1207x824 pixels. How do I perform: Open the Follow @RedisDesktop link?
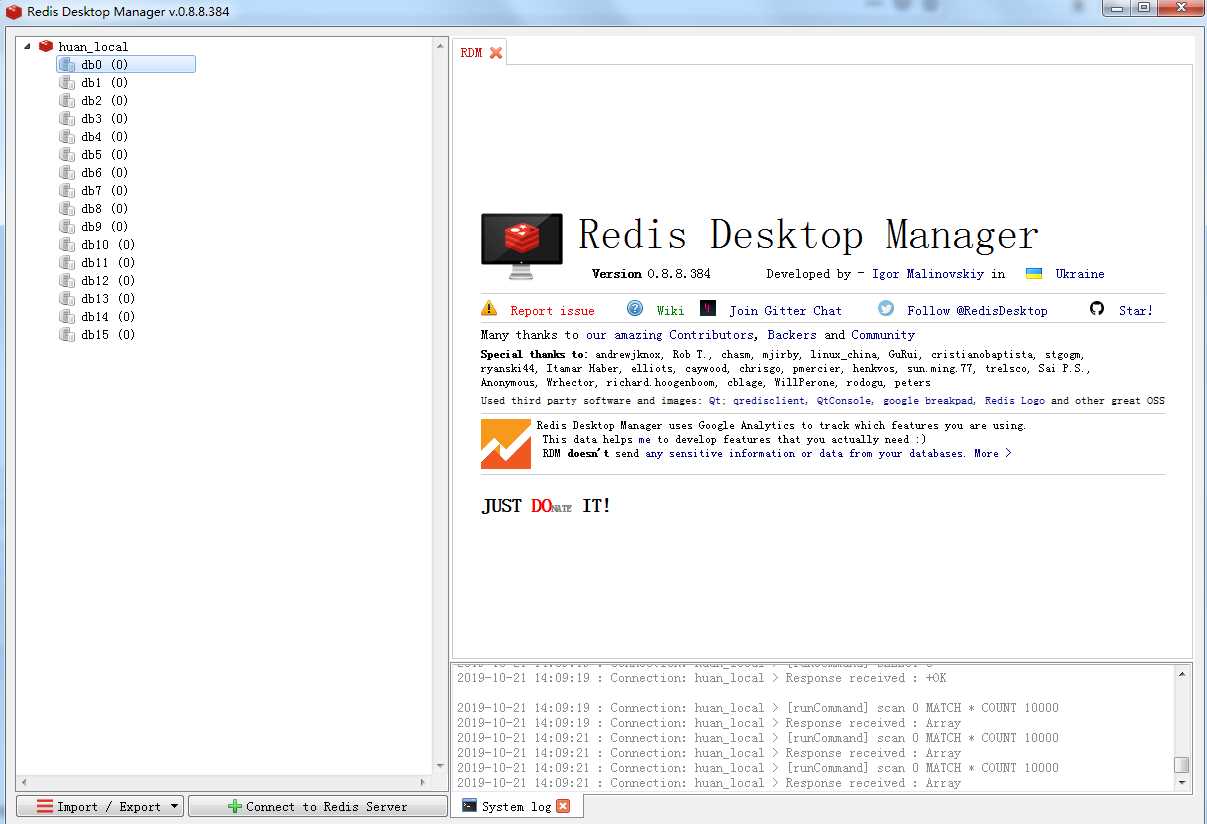pos(978,311)
